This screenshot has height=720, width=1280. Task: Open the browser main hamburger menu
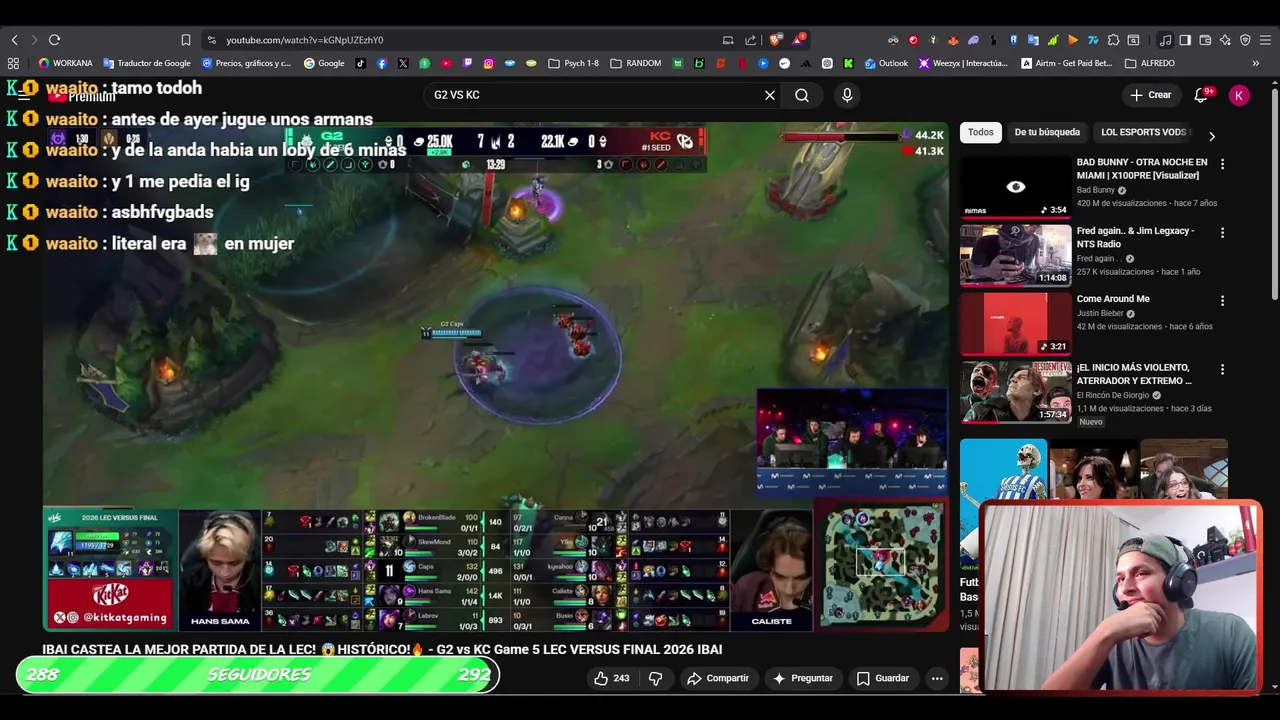(x=1265, y=40)
